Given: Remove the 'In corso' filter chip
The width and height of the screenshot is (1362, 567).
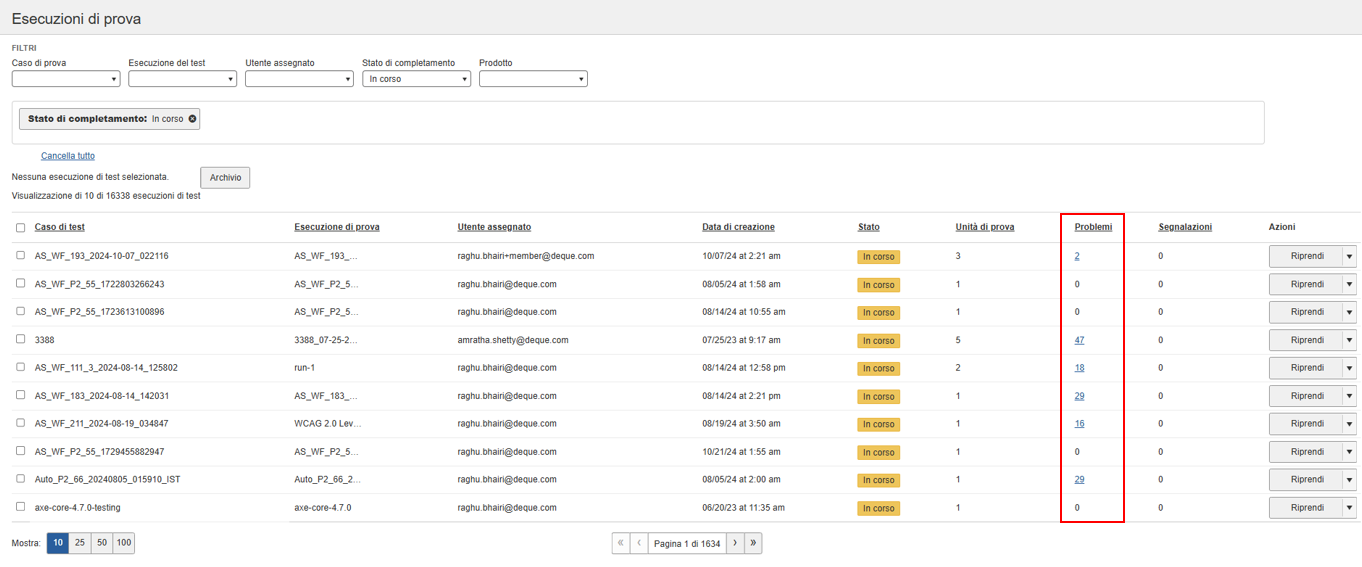Looking at the screenshot, I should click(x=193, y=119).
